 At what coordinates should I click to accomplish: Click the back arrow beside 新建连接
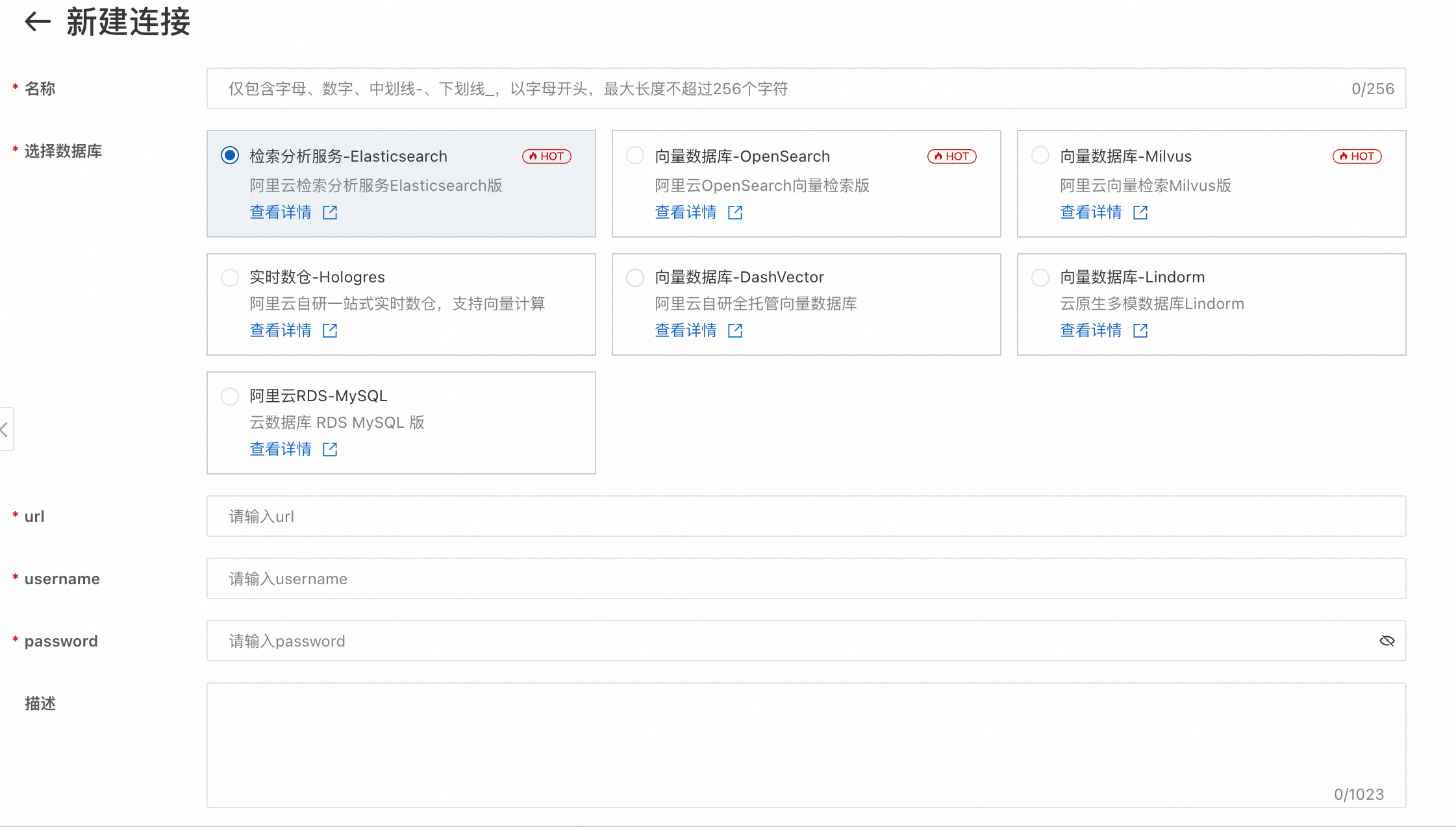coord(38,22)
